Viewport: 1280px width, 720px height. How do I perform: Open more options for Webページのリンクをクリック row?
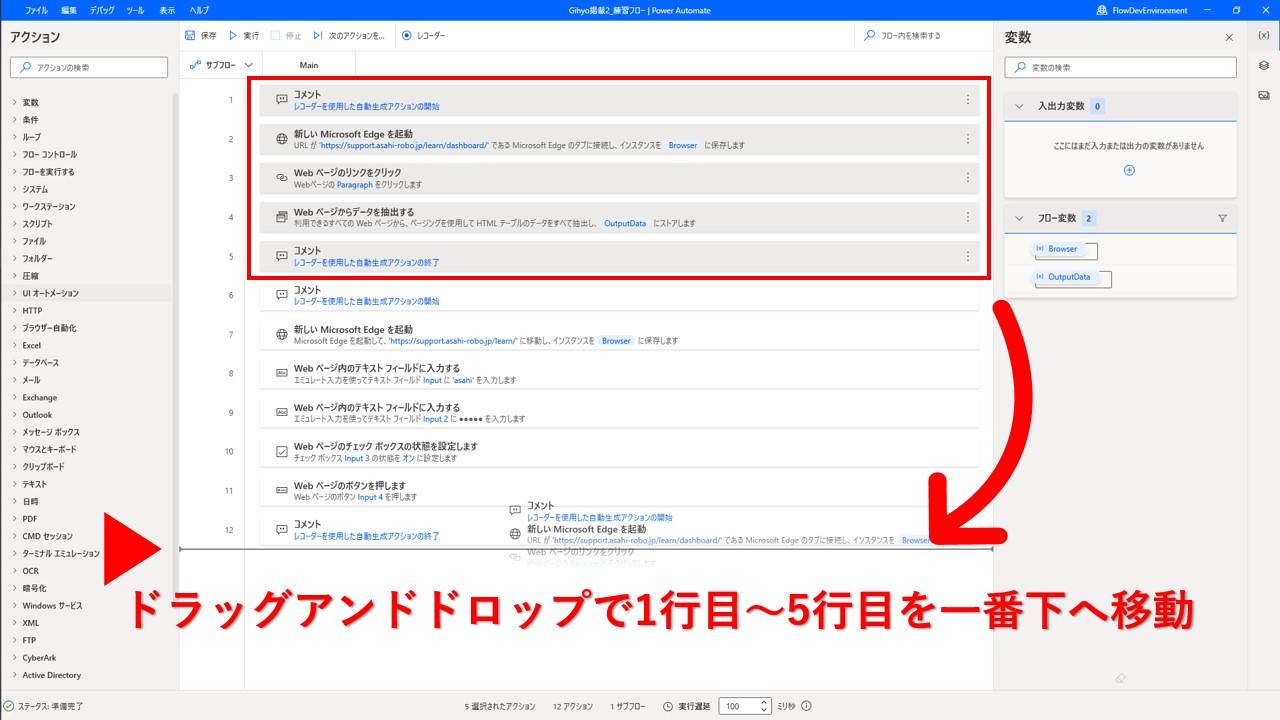[967, 178]
